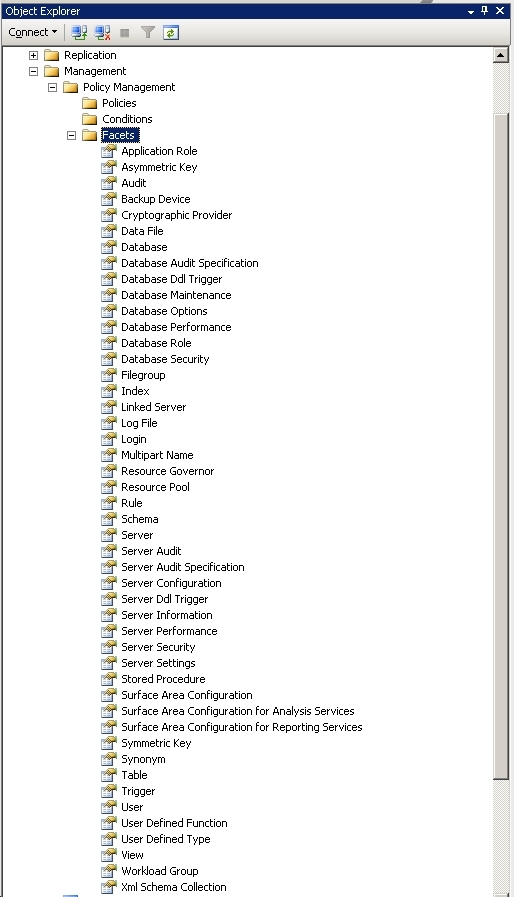
Task: Click the Connect Object Explorer toolbar icon
Action: tap(79, 33)
